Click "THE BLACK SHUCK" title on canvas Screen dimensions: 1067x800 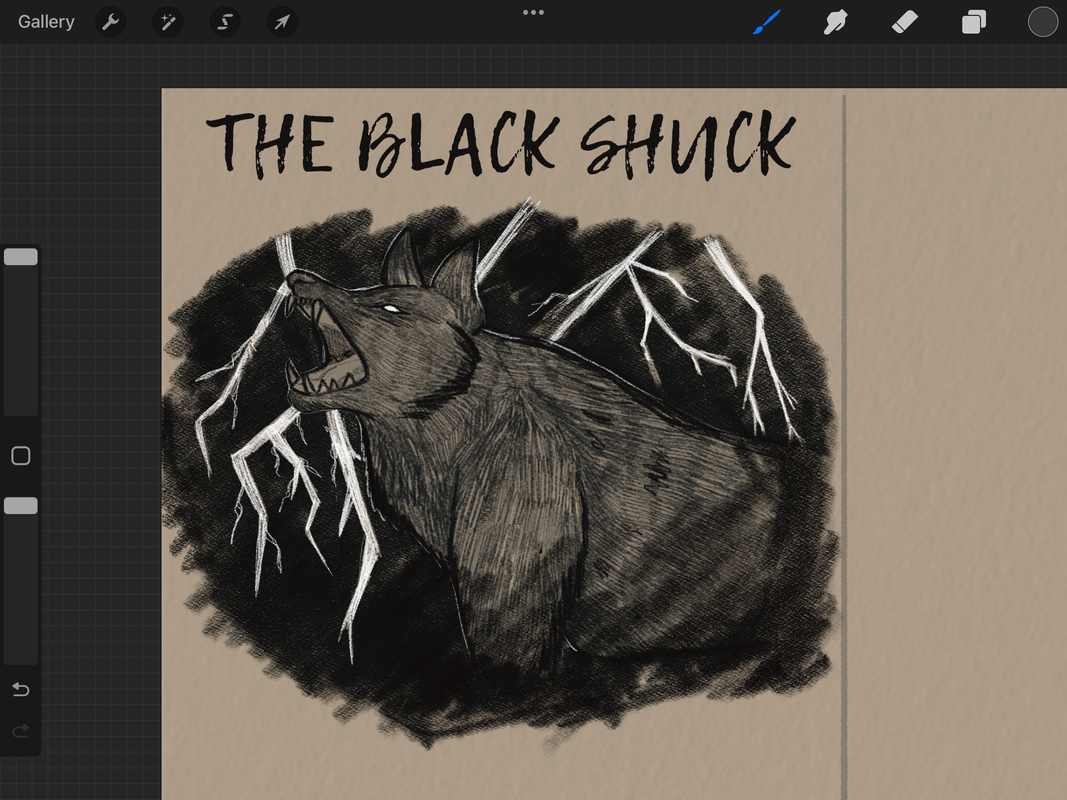[502, 146]
